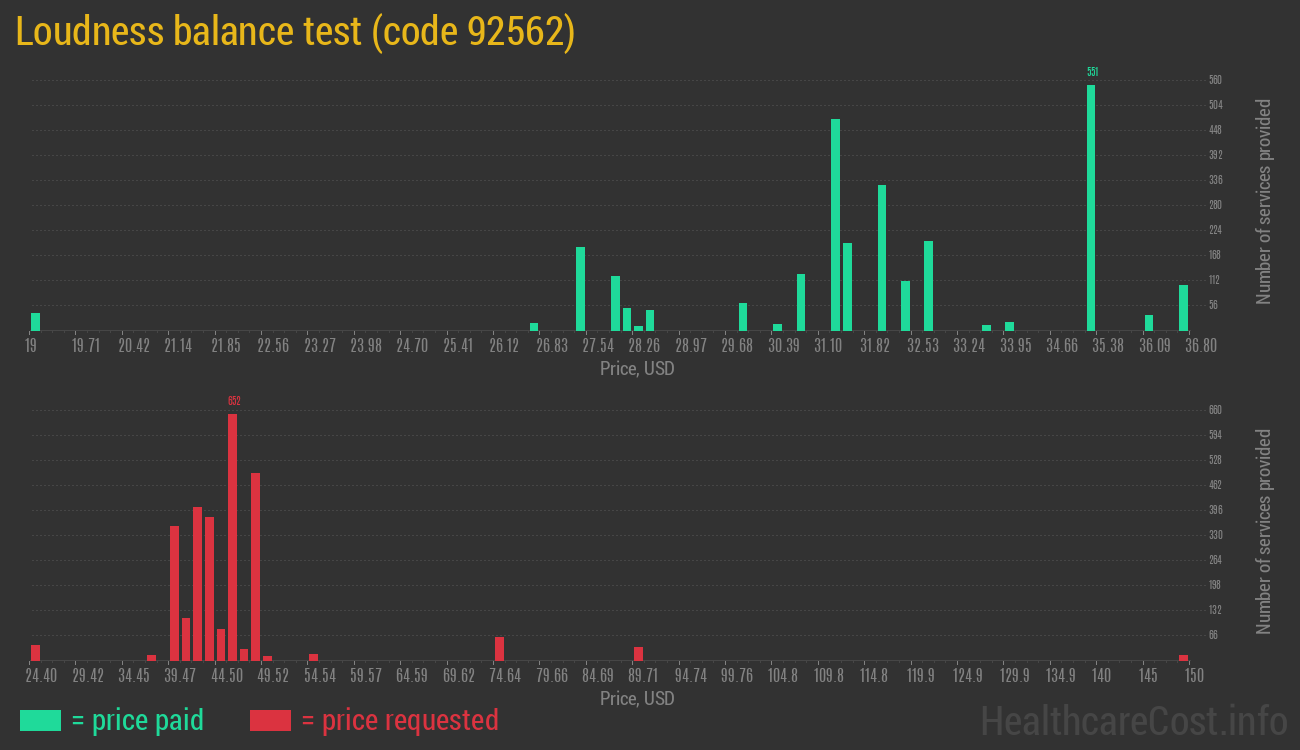1300x750 pixels.
Task: Click the chart title 'Loudness balance test (code 92562)'
Action: [296, 31]
